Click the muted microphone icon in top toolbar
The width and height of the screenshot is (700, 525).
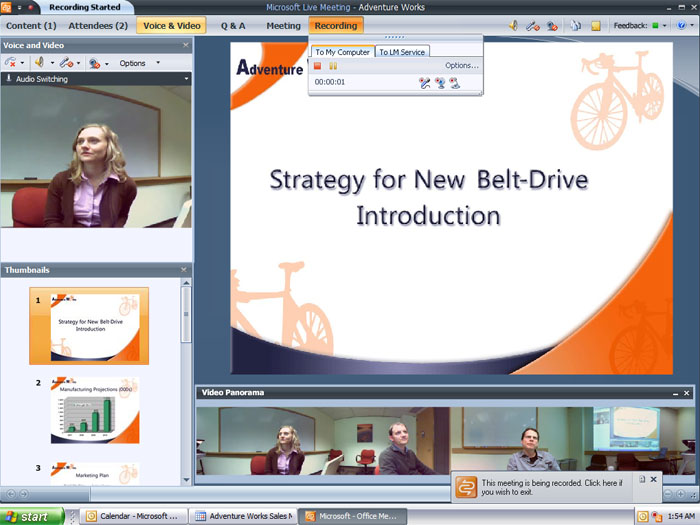[x=533, y=26]
